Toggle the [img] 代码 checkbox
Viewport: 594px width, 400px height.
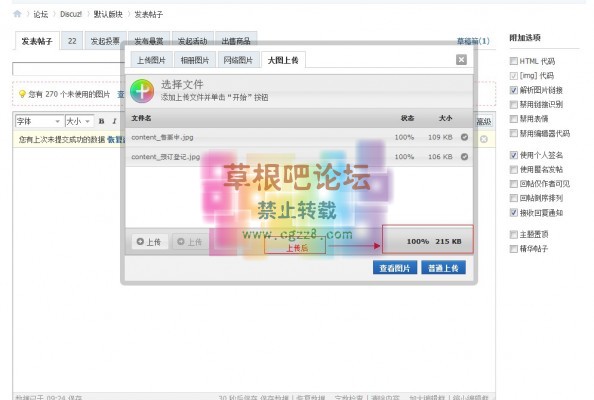click(x=514, y=76)
